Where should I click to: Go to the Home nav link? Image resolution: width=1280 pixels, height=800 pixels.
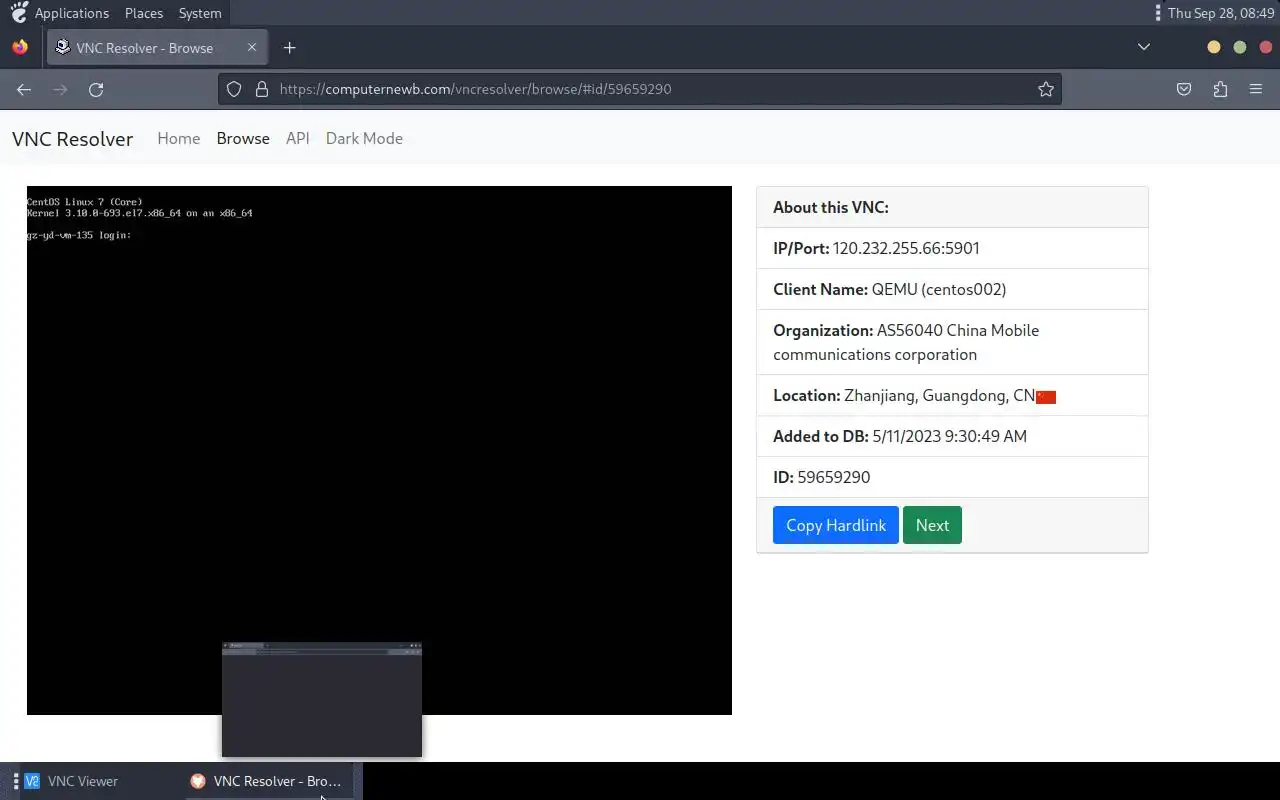pyautogui.click(x=179, y=138)
